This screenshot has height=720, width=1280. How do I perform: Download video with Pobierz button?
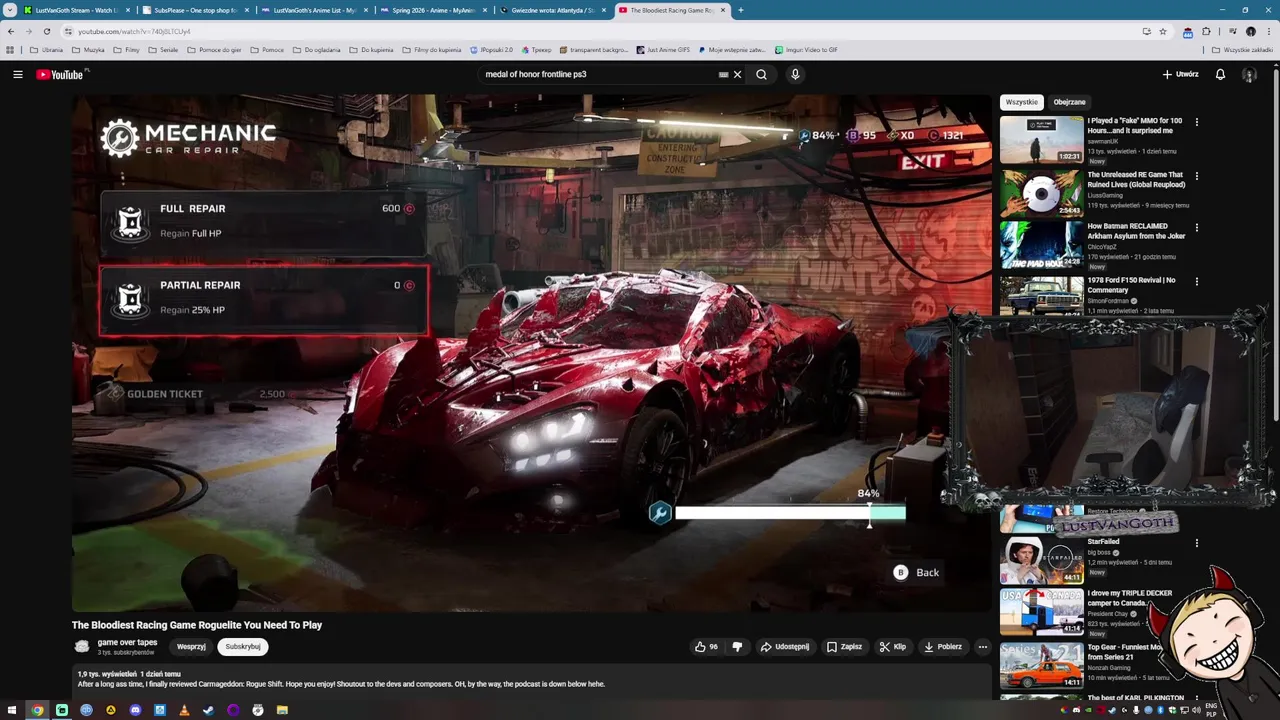(x=942, y=647)
